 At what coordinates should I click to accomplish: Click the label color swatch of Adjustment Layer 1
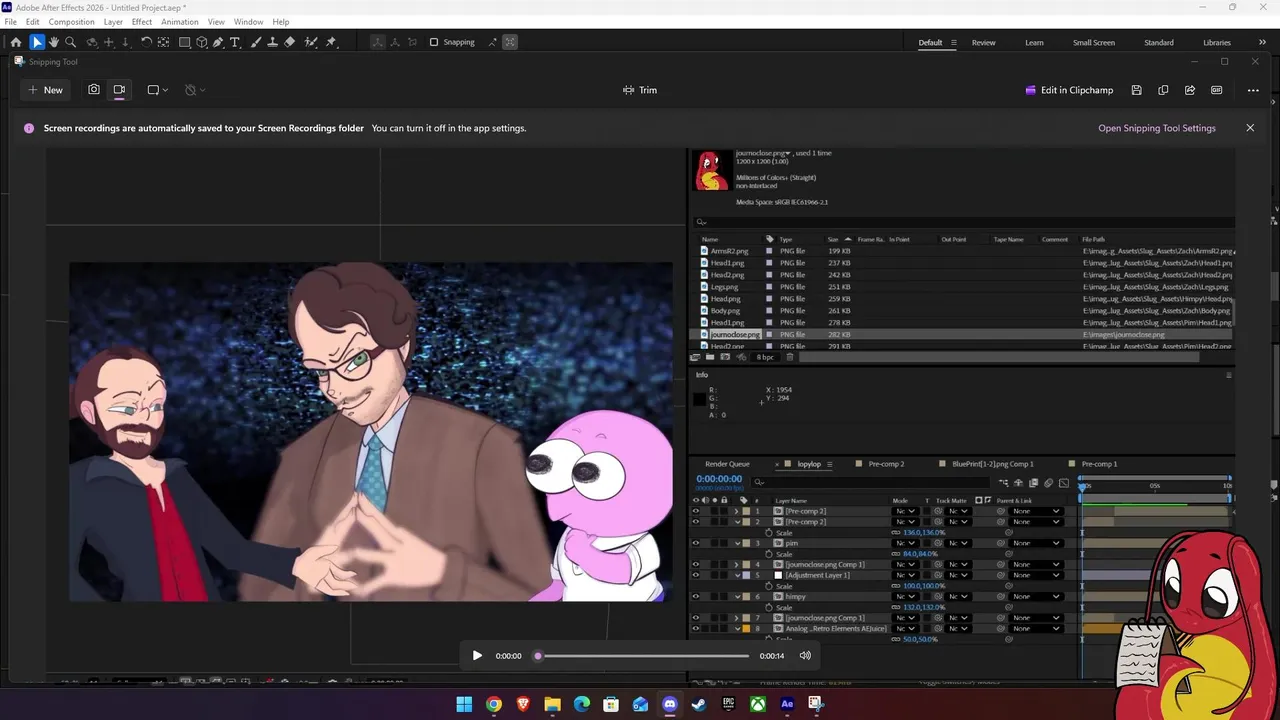pos(746,575)
